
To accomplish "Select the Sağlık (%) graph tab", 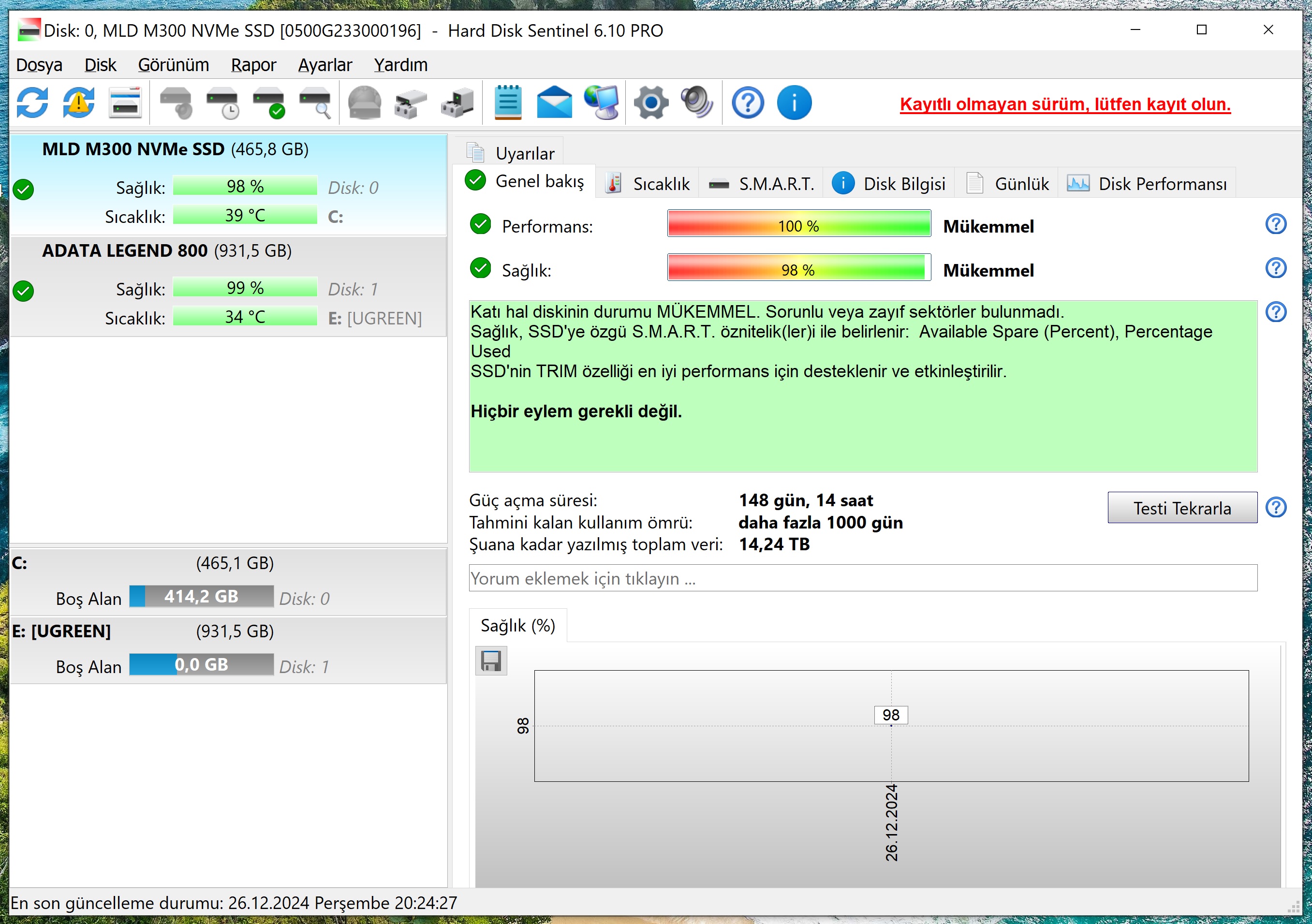I will click(518, 626).
